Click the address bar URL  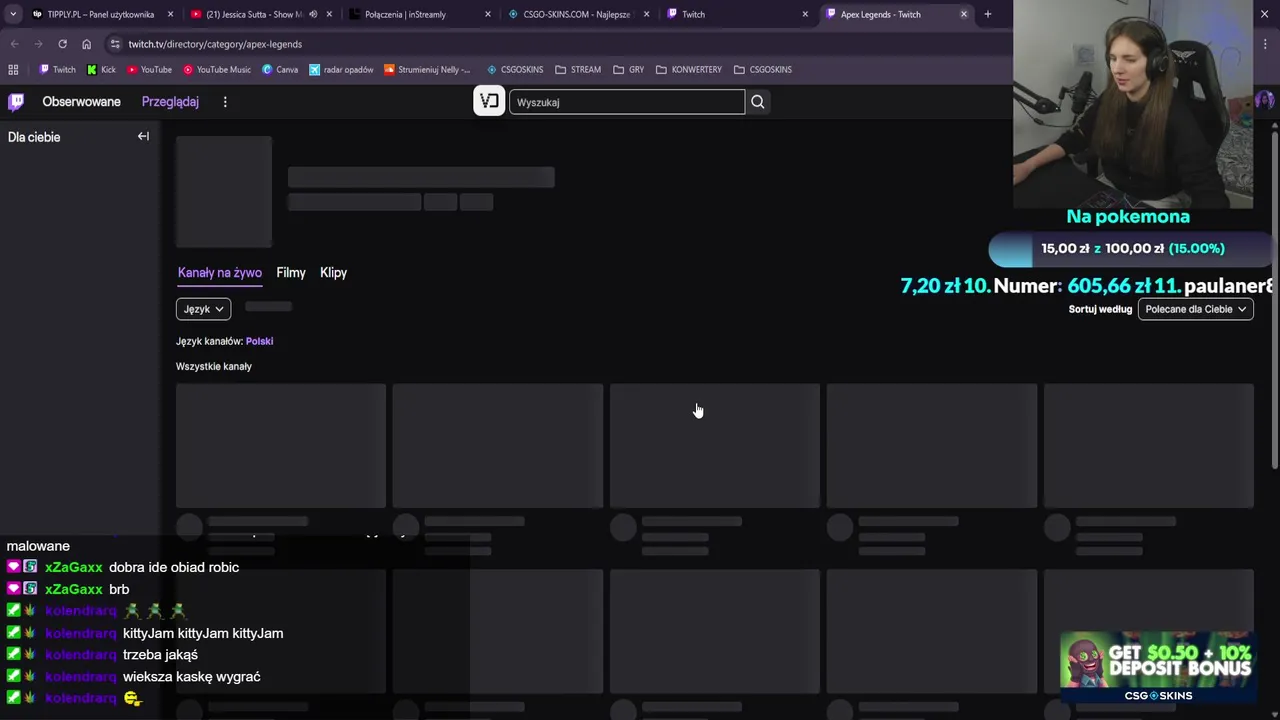click(215, 44)
